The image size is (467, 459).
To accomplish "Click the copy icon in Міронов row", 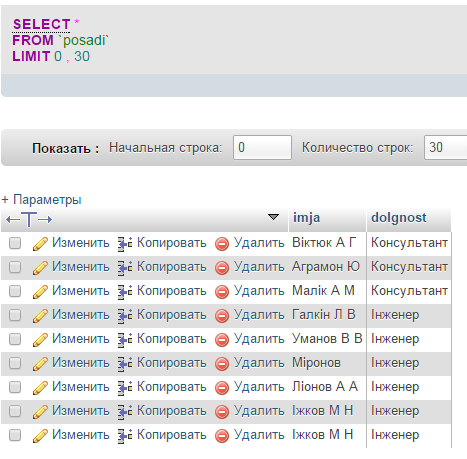I will coord(125,364).
